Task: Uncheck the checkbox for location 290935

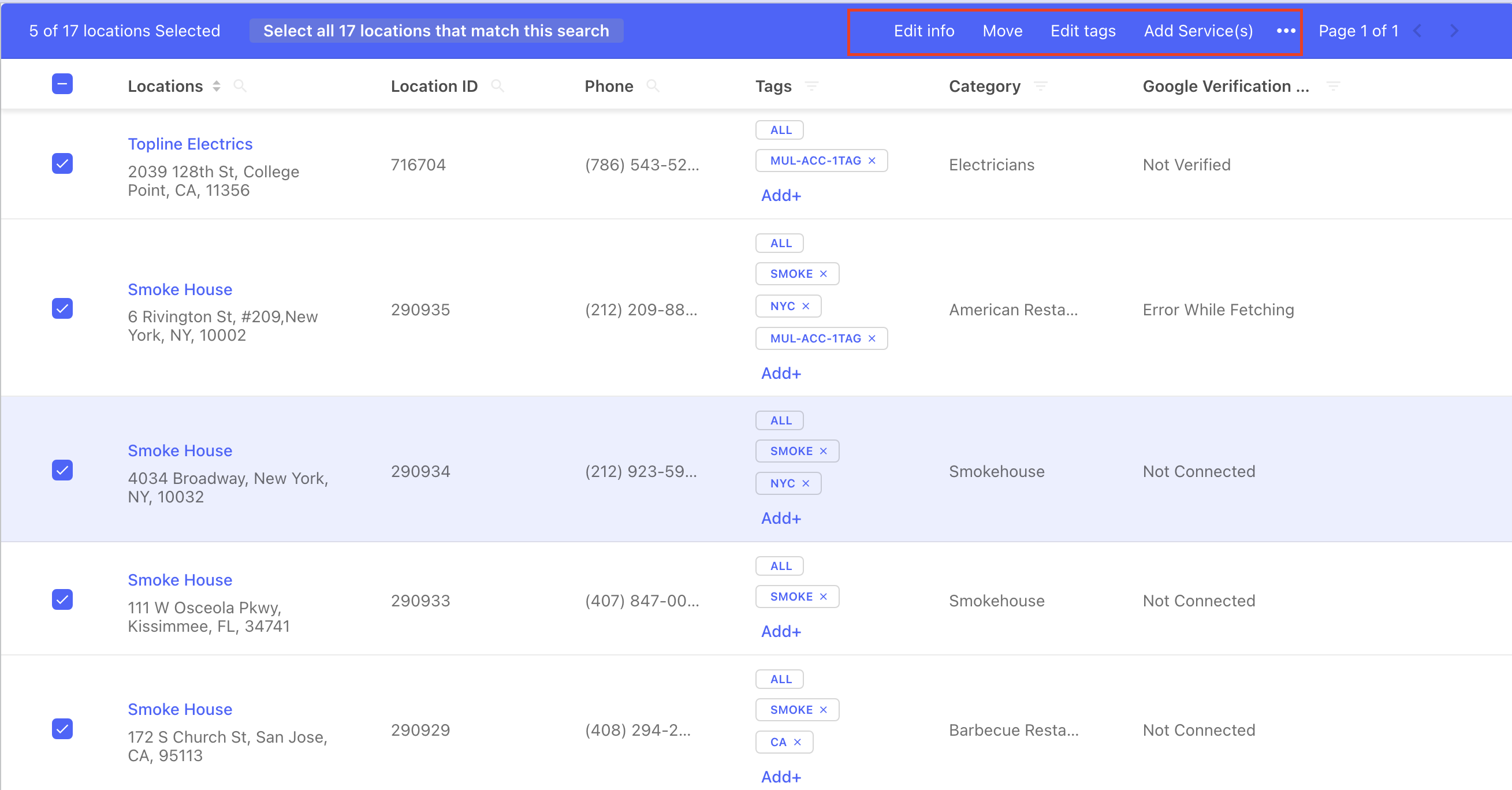Action: pos(62,309)
